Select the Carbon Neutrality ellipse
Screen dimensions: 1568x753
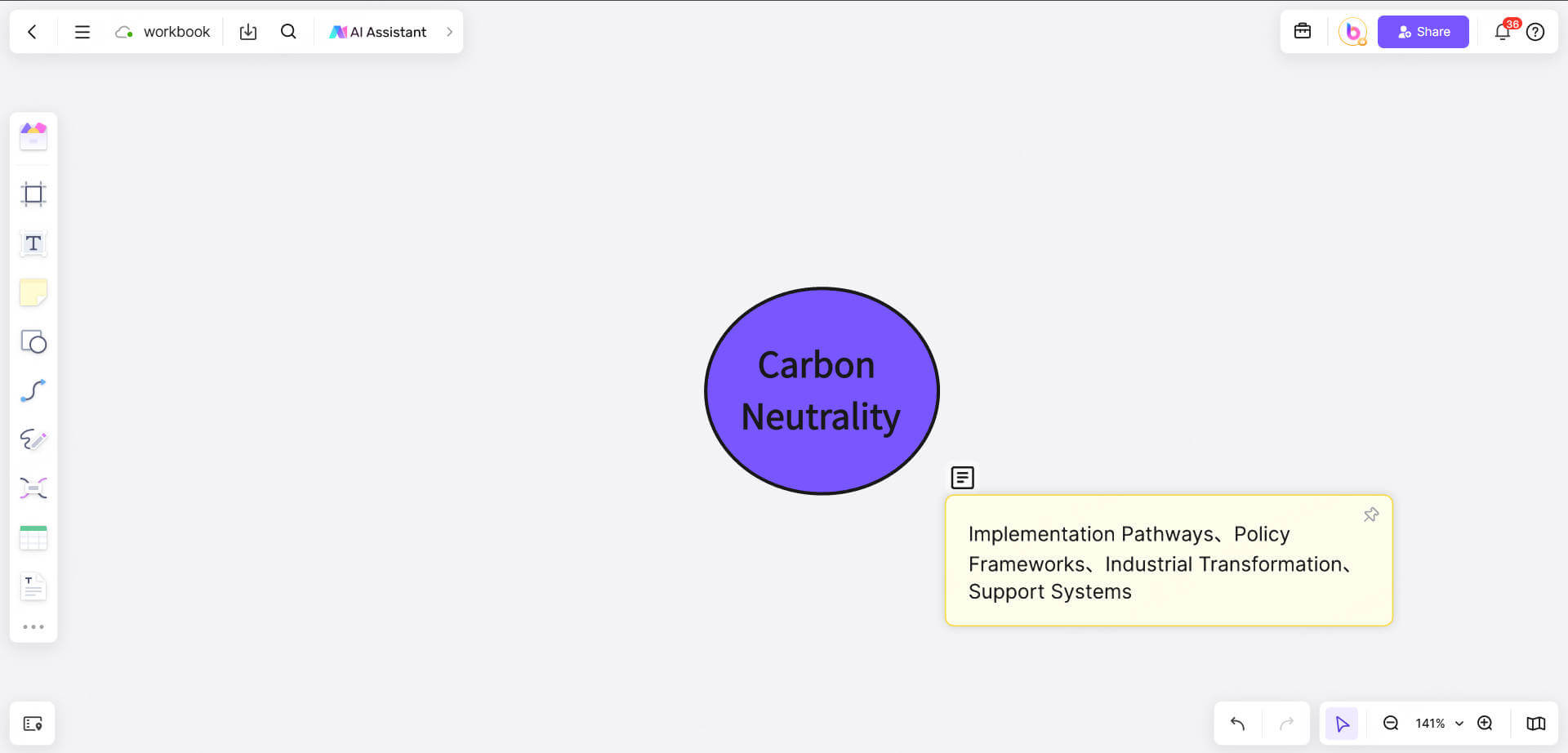(x=822, y=390)
